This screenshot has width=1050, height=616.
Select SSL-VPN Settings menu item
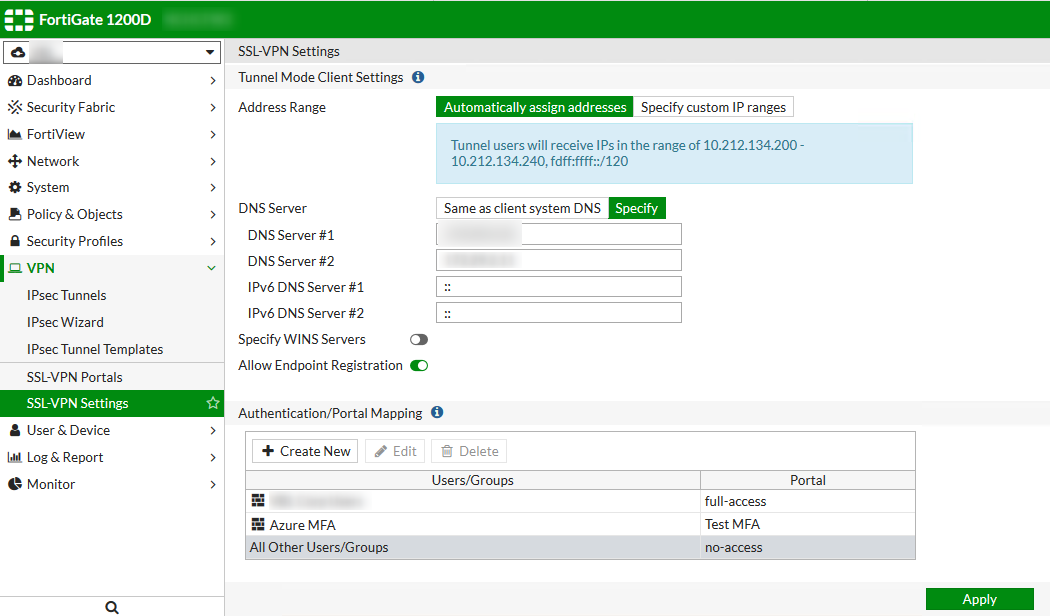(x=112, y=403)
